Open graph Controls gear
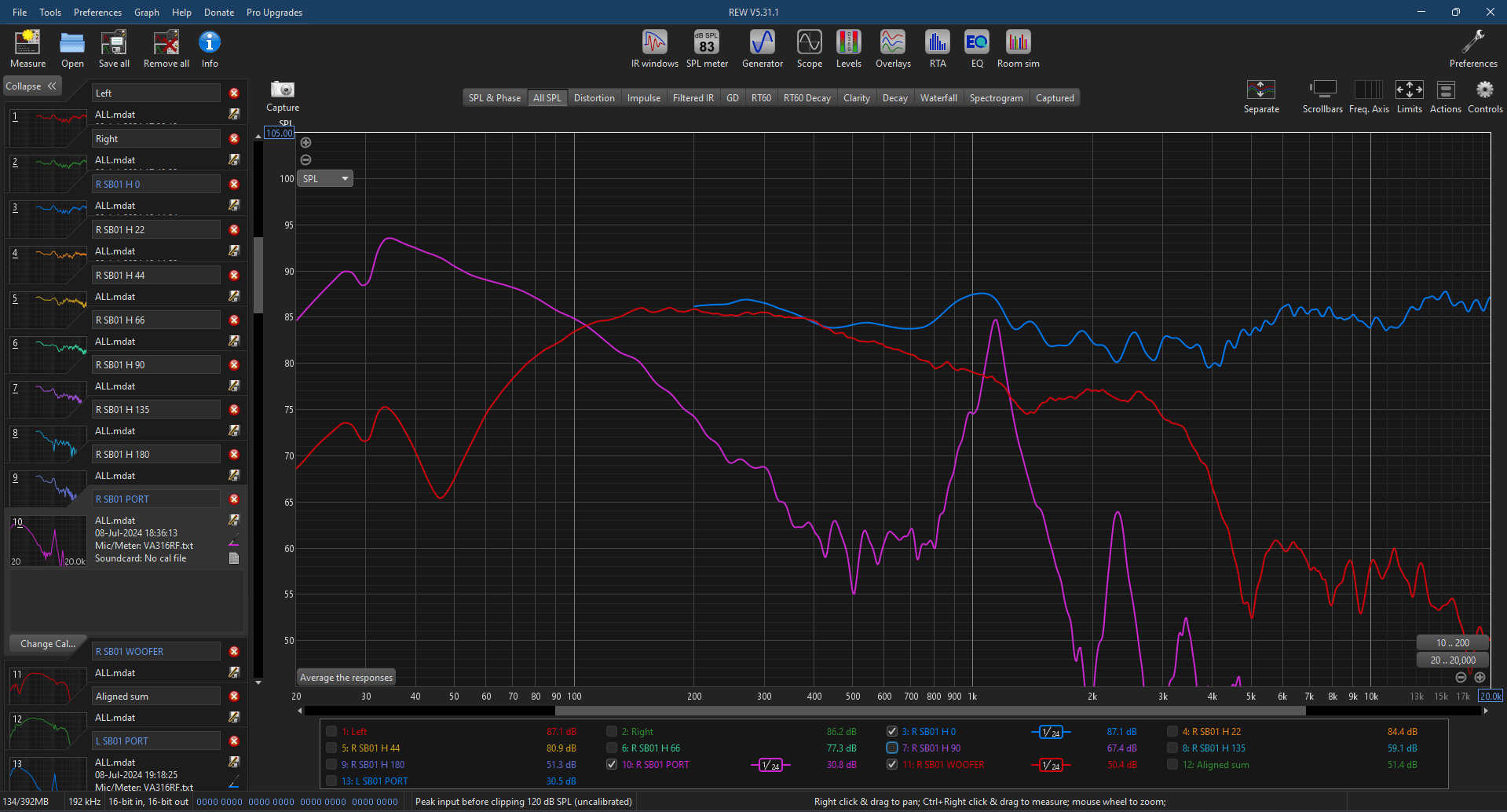Screen dimensions: 1507x812 click(x=1485, y=96)
